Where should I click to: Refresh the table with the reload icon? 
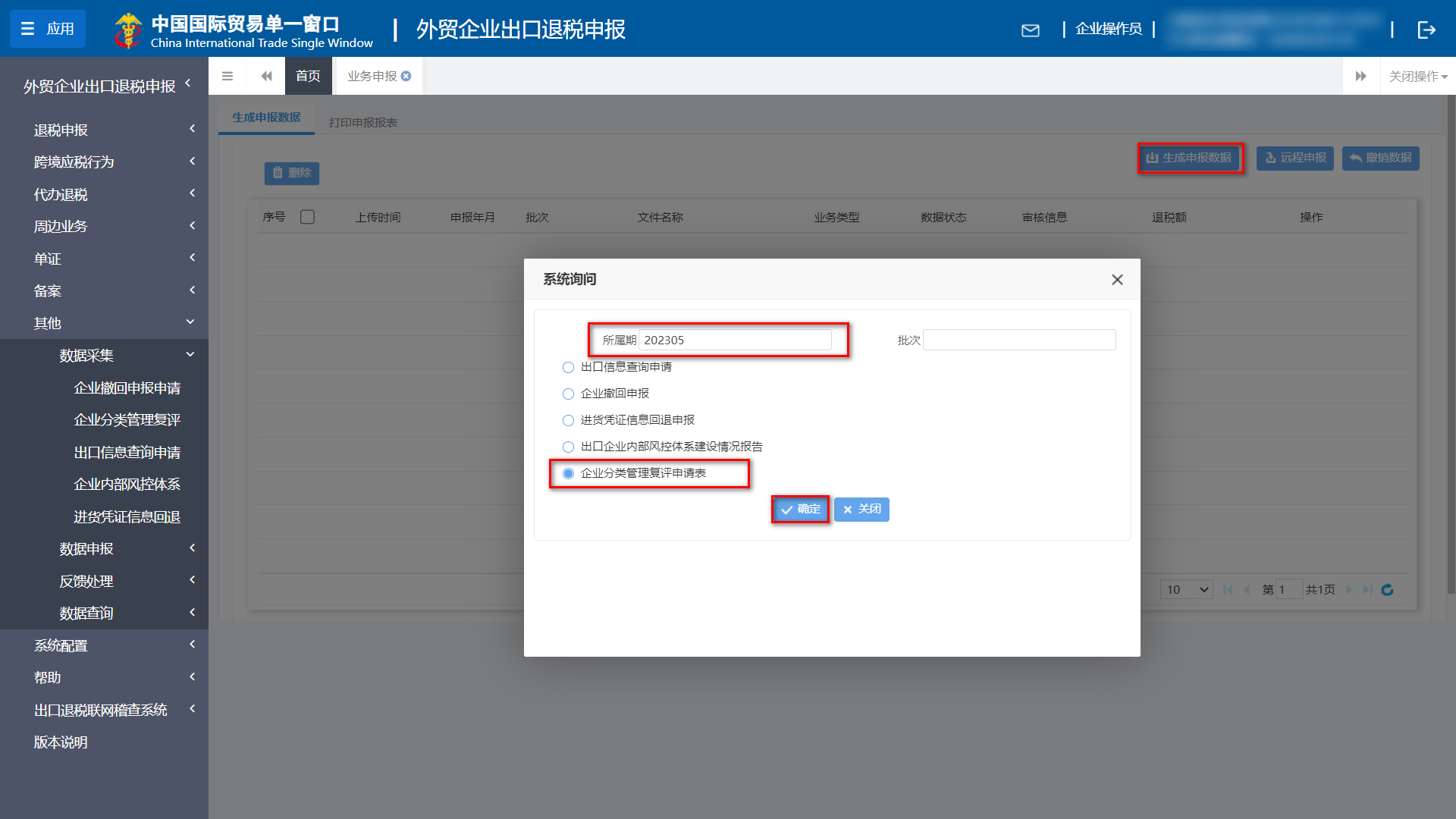pyautogui.click(x=1387, y=589)
